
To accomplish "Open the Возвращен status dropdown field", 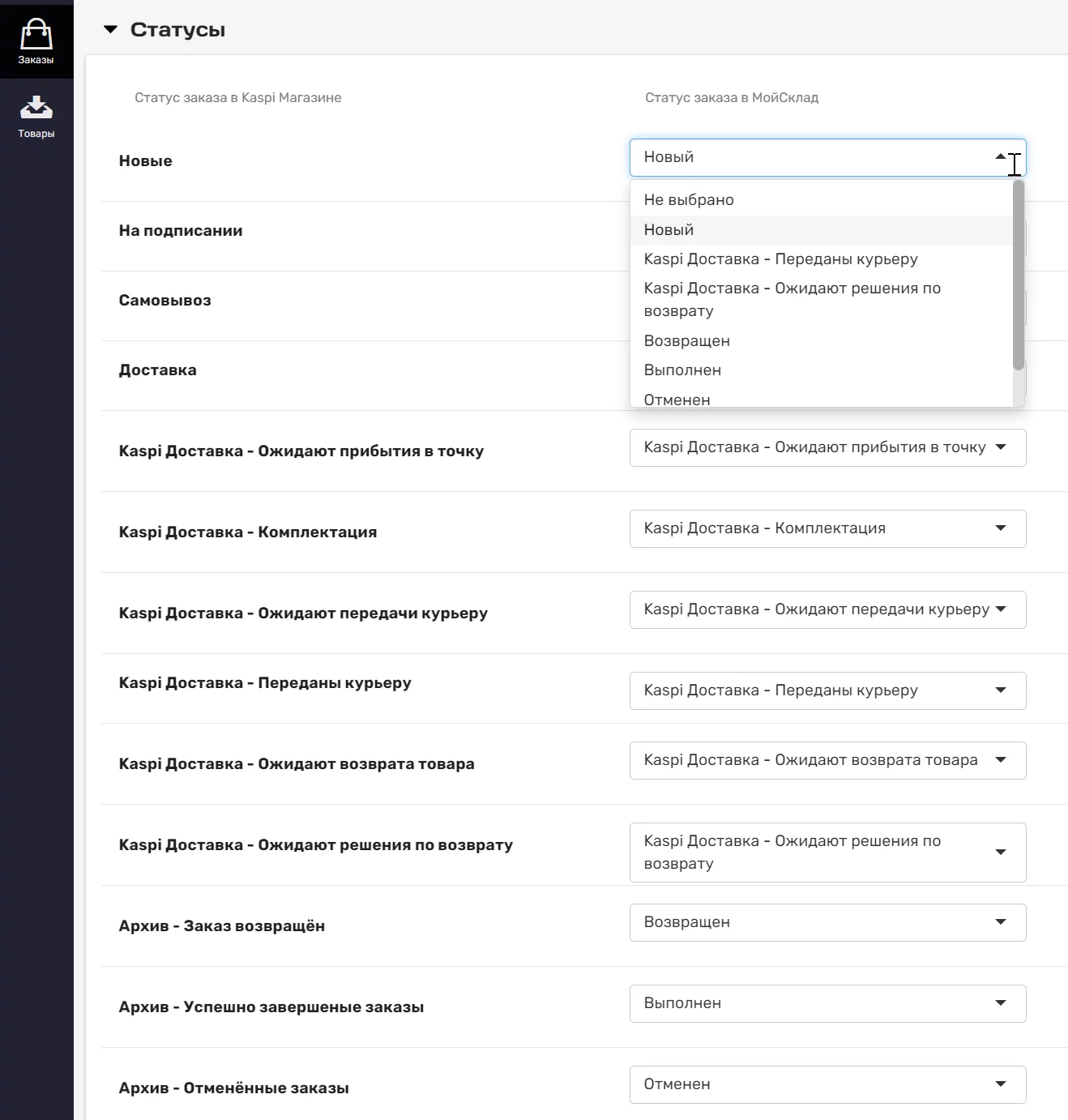I will tap(827, 922).
